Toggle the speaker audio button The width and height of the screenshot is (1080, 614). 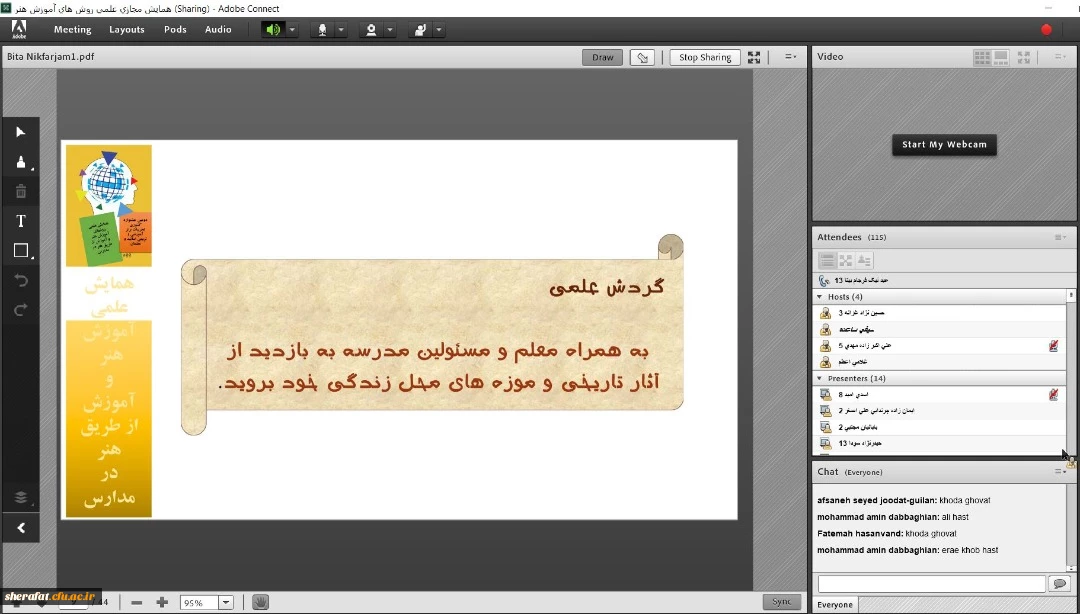[272, 30]
